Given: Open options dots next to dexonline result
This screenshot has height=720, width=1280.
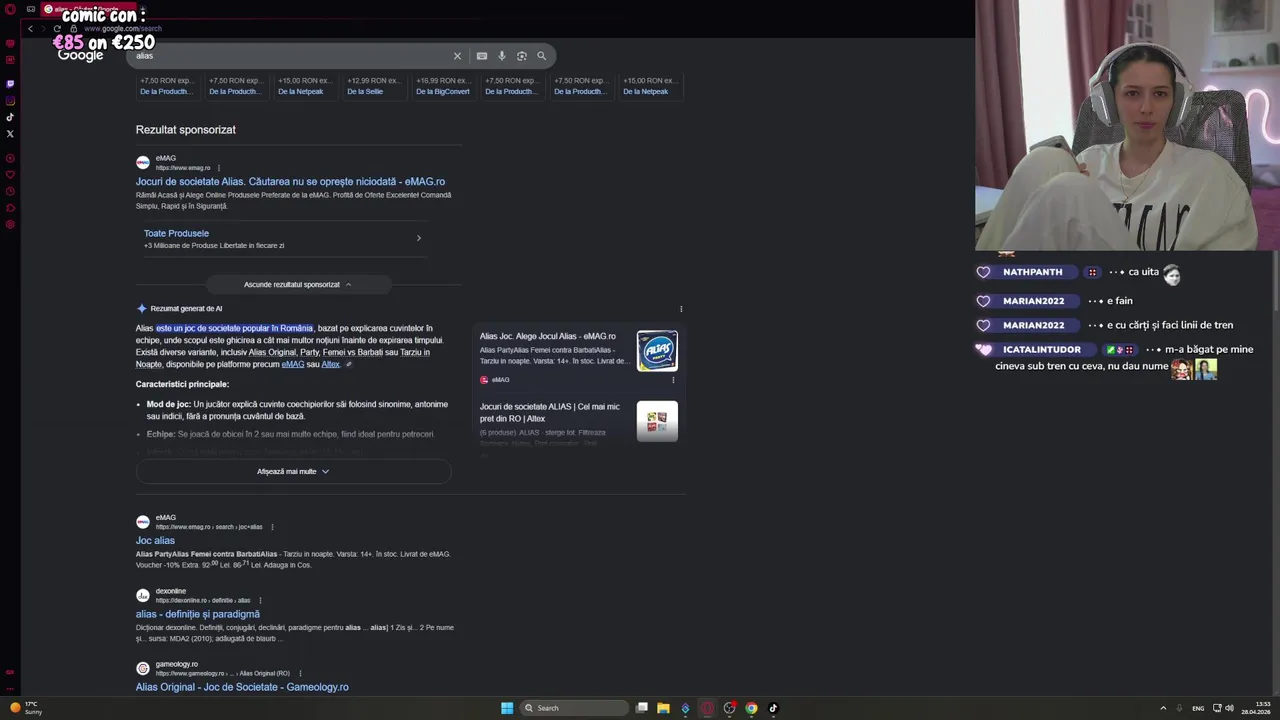Looking at the screenshot, I should [x=260, y=600].
